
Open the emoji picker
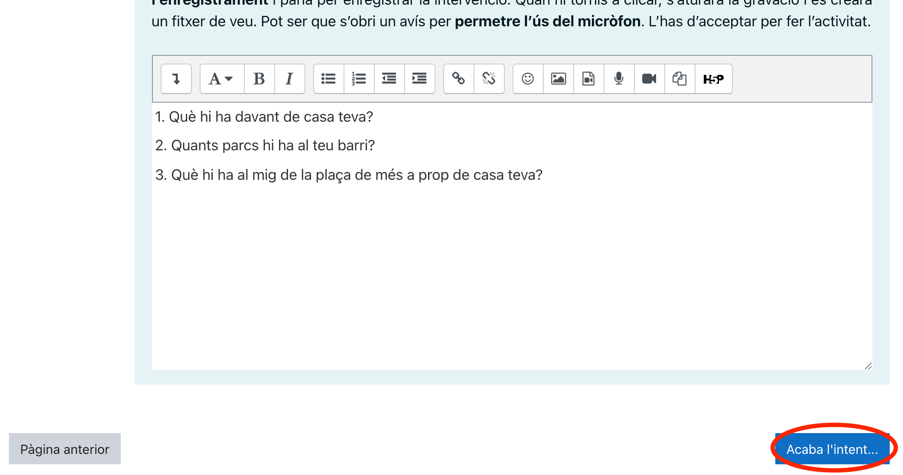point(528,79)
